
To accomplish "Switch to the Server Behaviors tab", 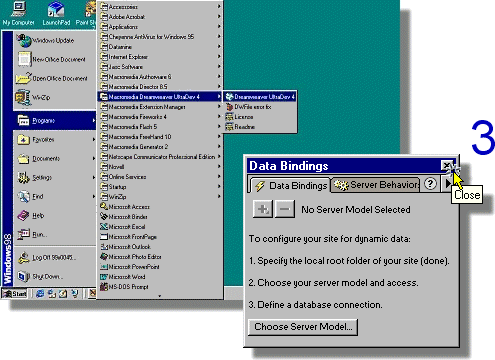I will coord(376,185).
